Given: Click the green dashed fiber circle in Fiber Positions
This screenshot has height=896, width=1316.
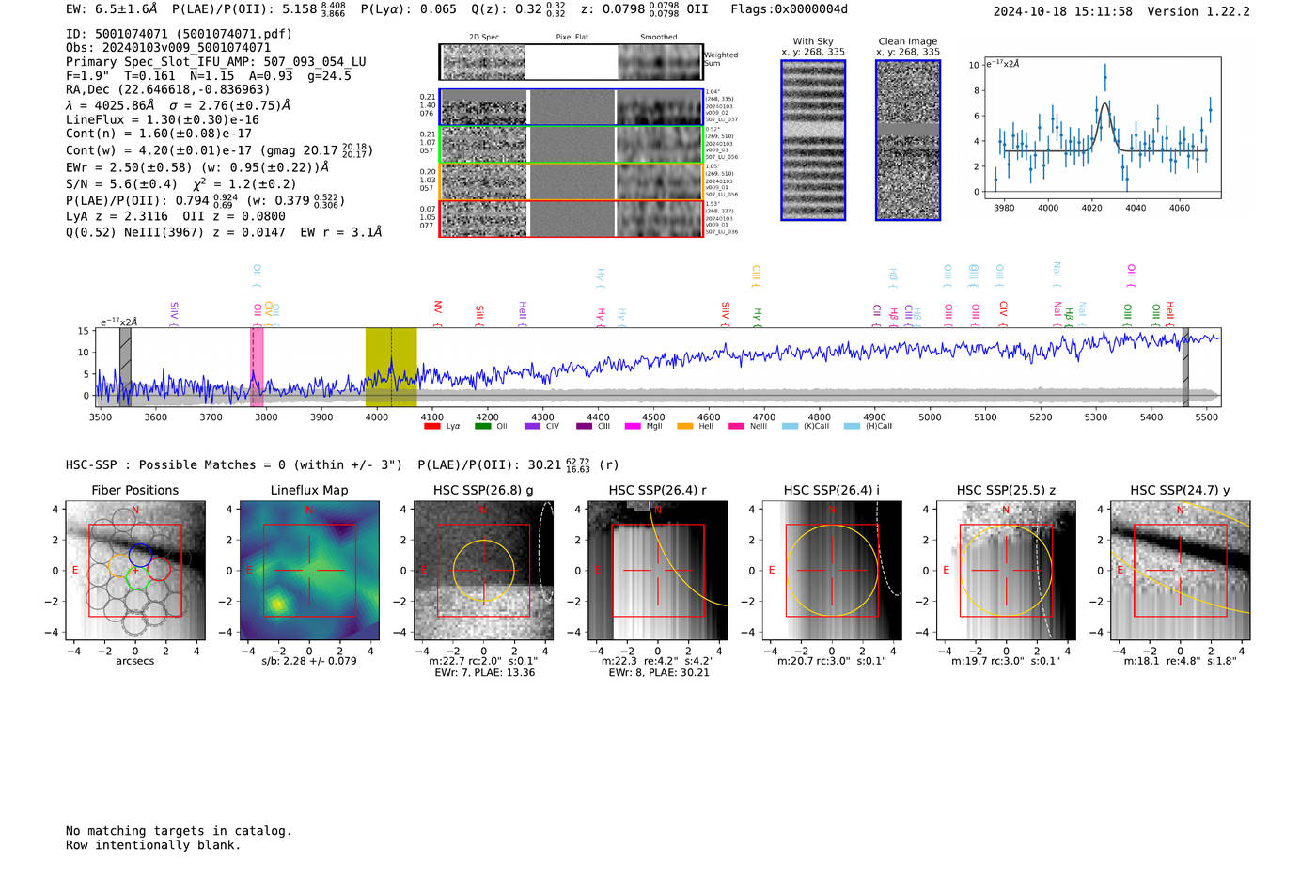Looking at the screenshot, I should [138, 578].
